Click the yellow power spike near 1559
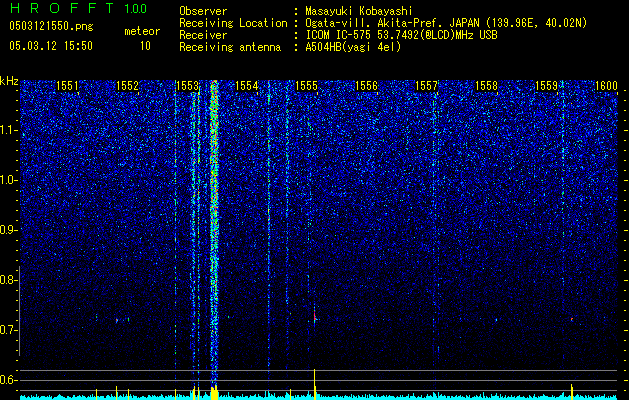 pyautogui.click(x=572, y=392)
